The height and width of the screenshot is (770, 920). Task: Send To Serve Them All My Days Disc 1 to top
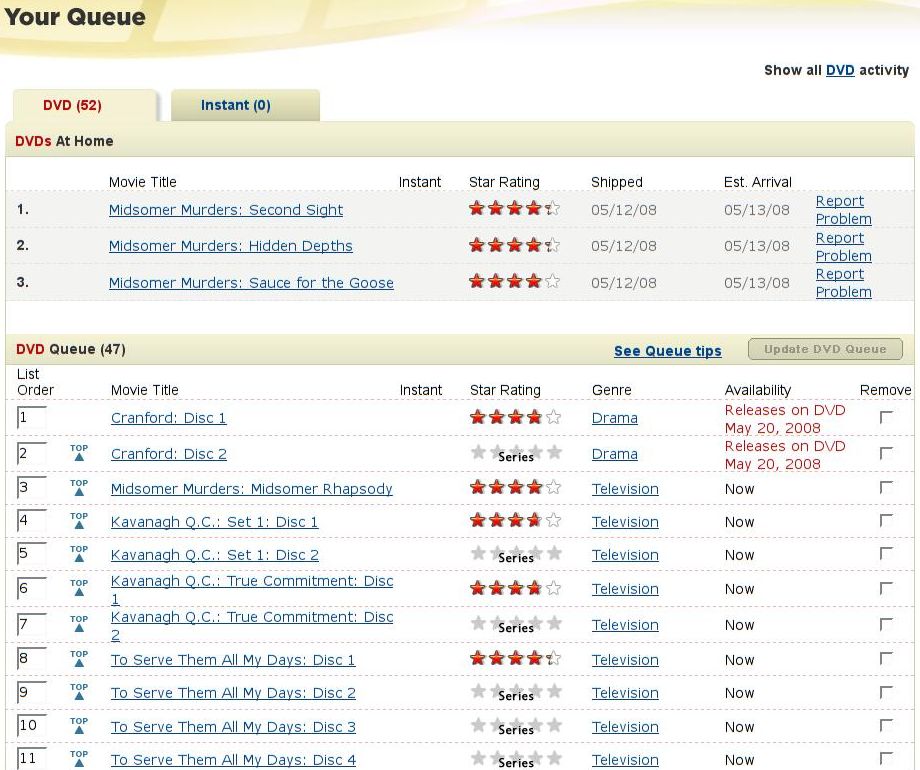pyautogui.click(x=79, y=659)
